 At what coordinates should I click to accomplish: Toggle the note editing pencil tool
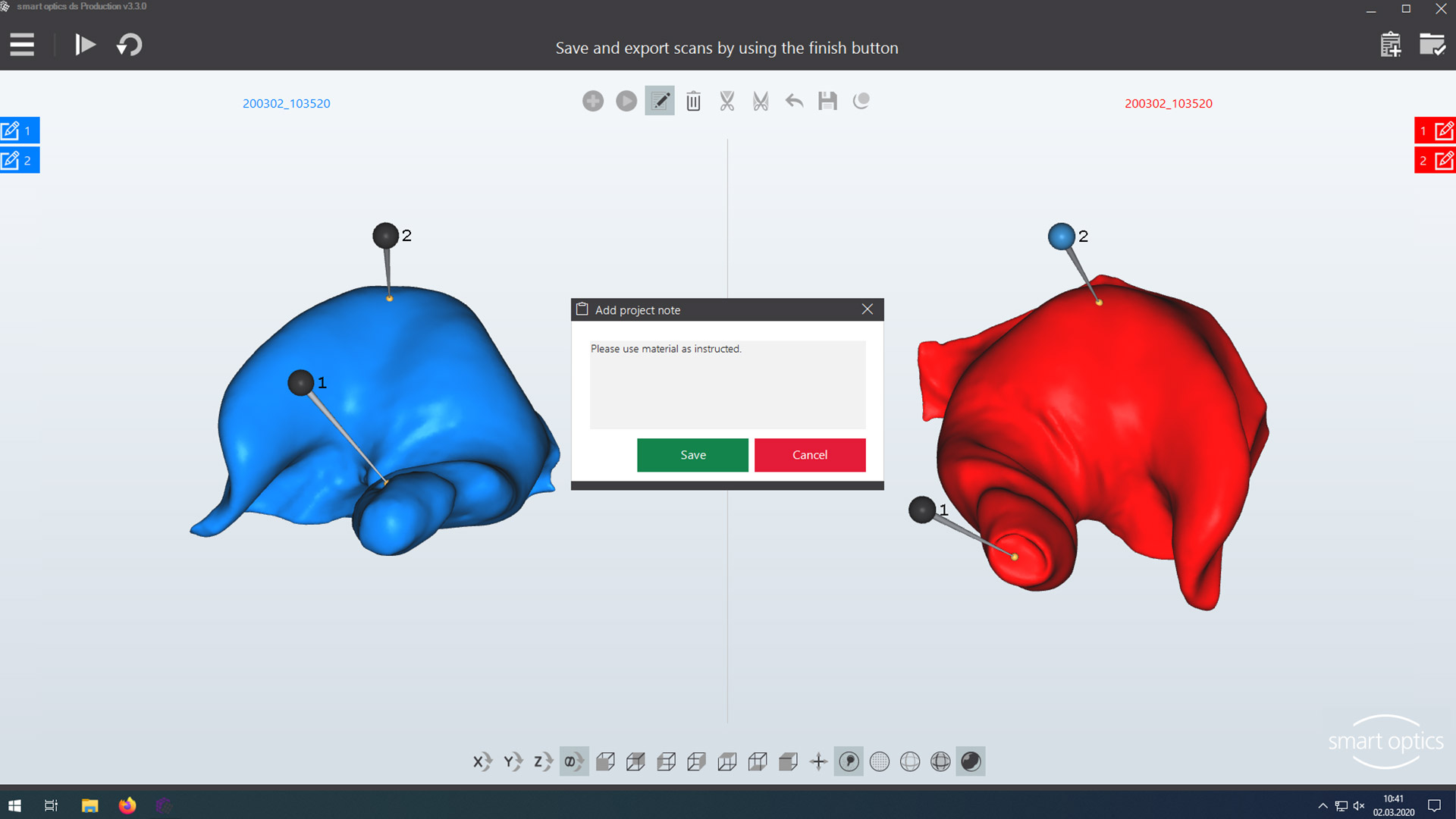660,101
